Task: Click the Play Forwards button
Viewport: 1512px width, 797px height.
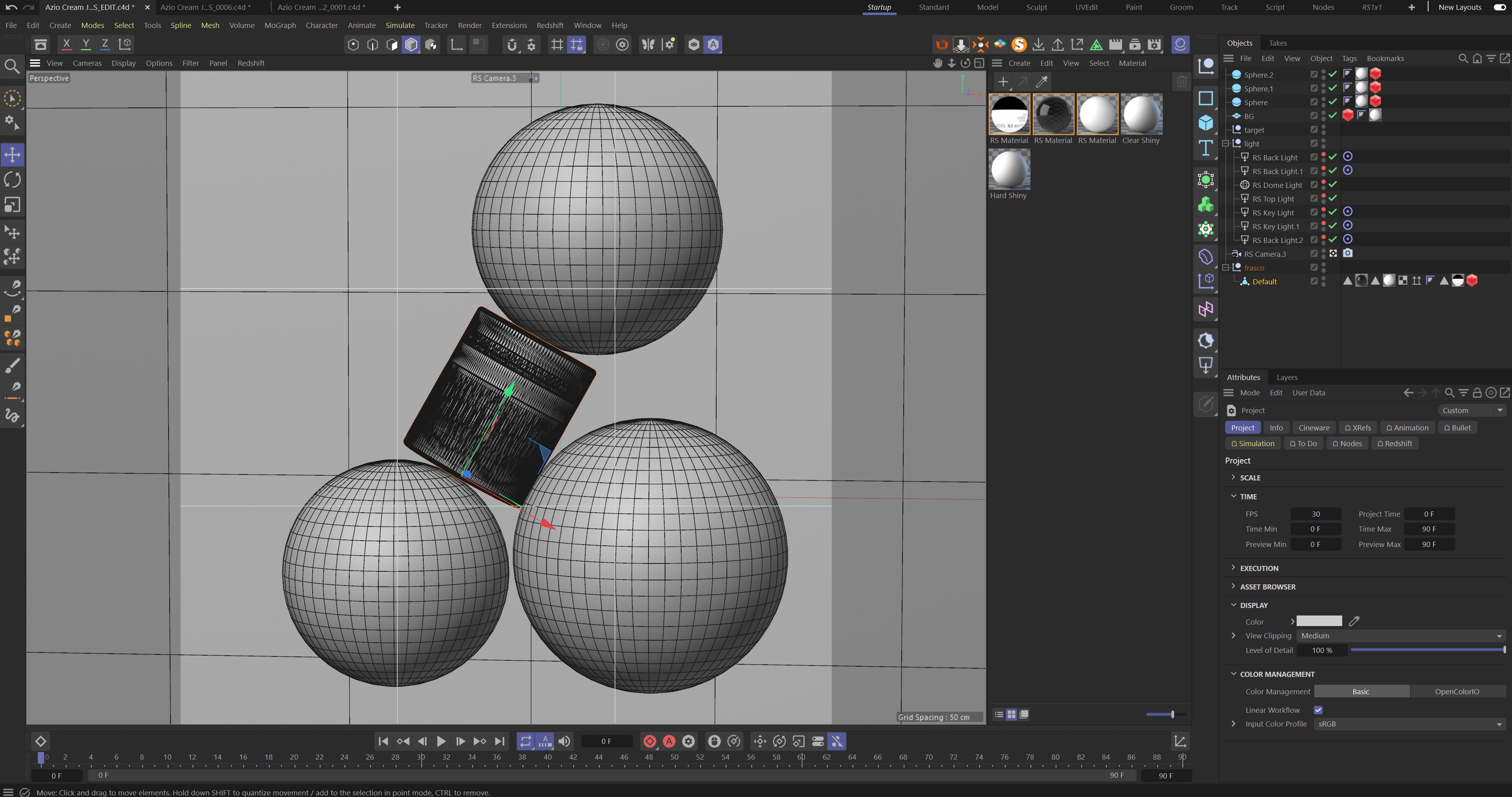Action: point(441,741)
